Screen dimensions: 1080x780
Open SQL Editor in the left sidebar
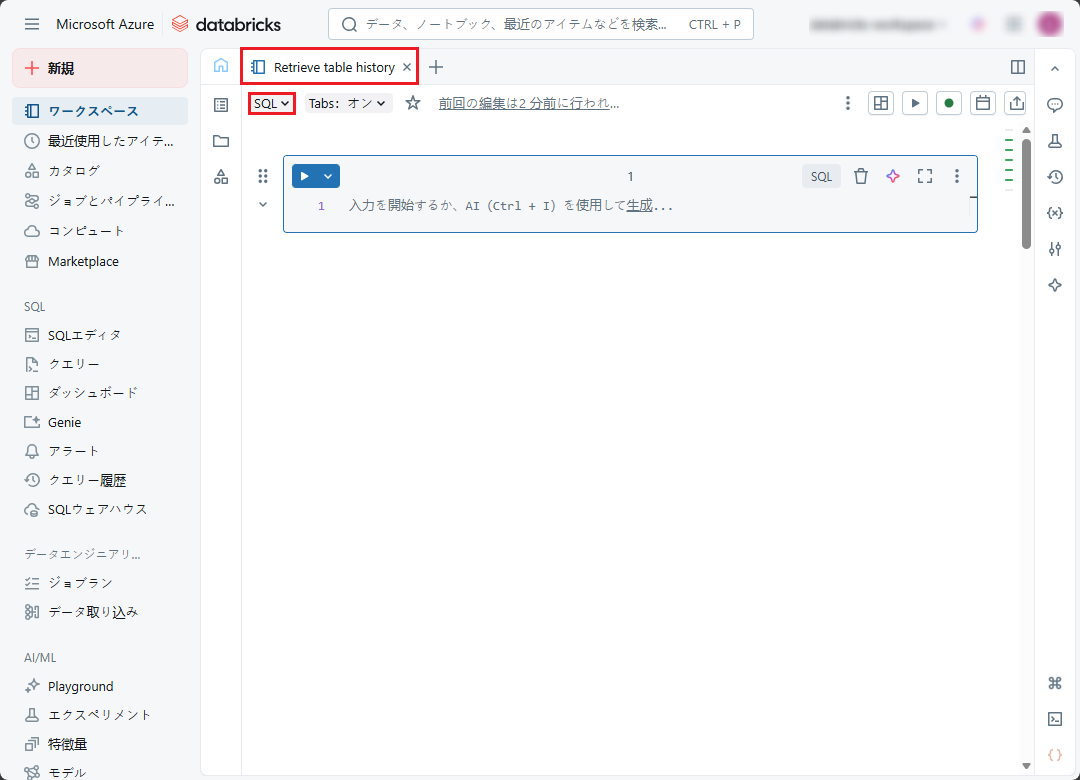(x=84, y=335)
